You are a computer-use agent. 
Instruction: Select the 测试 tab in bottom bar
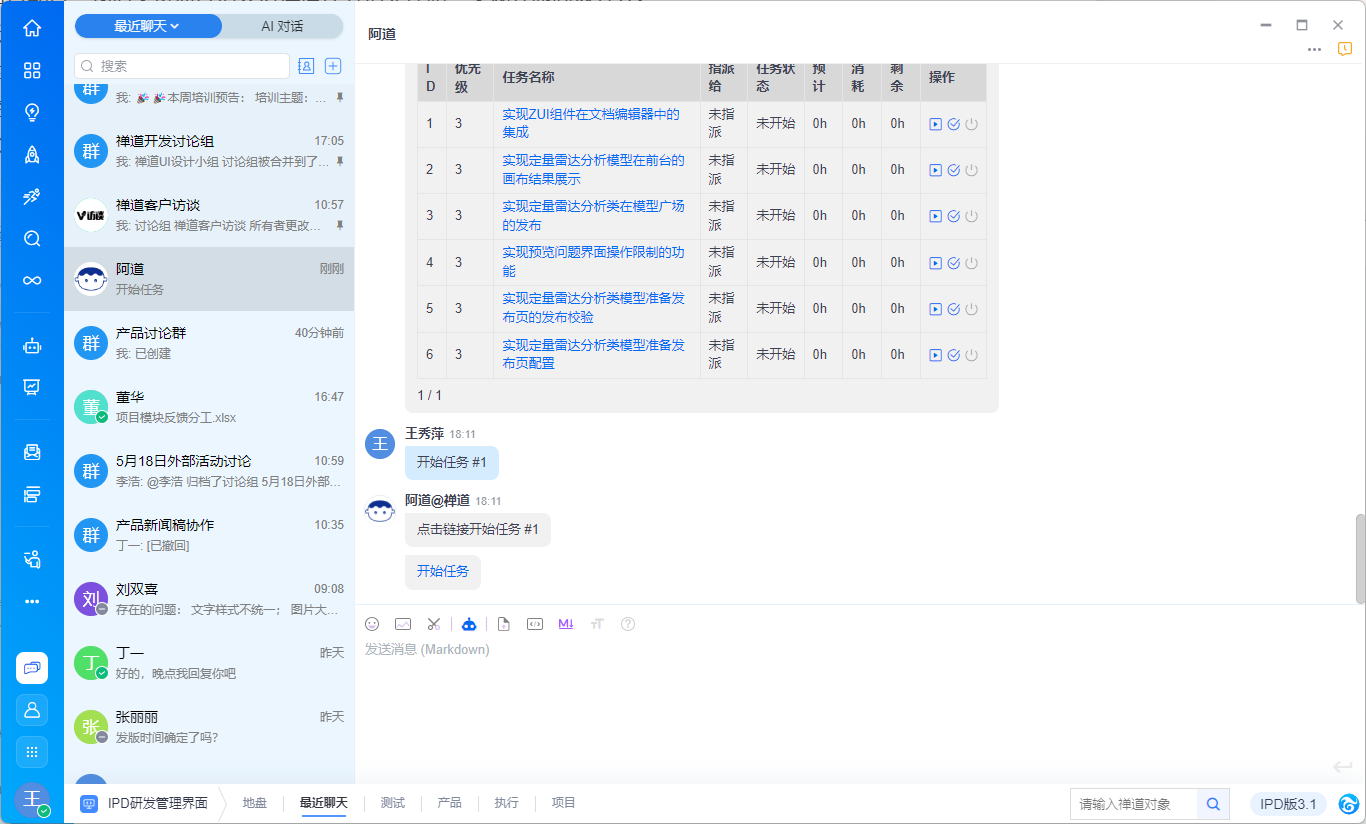(x=393, y=803)
